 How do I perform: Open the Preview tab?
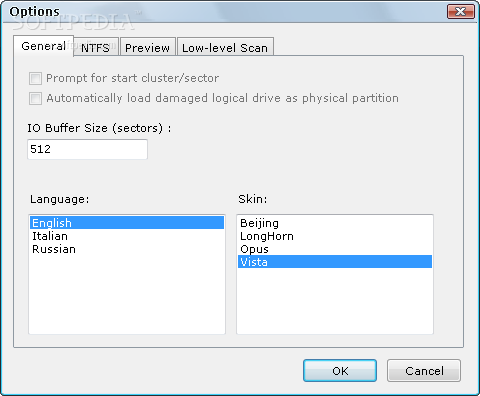tap(147, 47)
